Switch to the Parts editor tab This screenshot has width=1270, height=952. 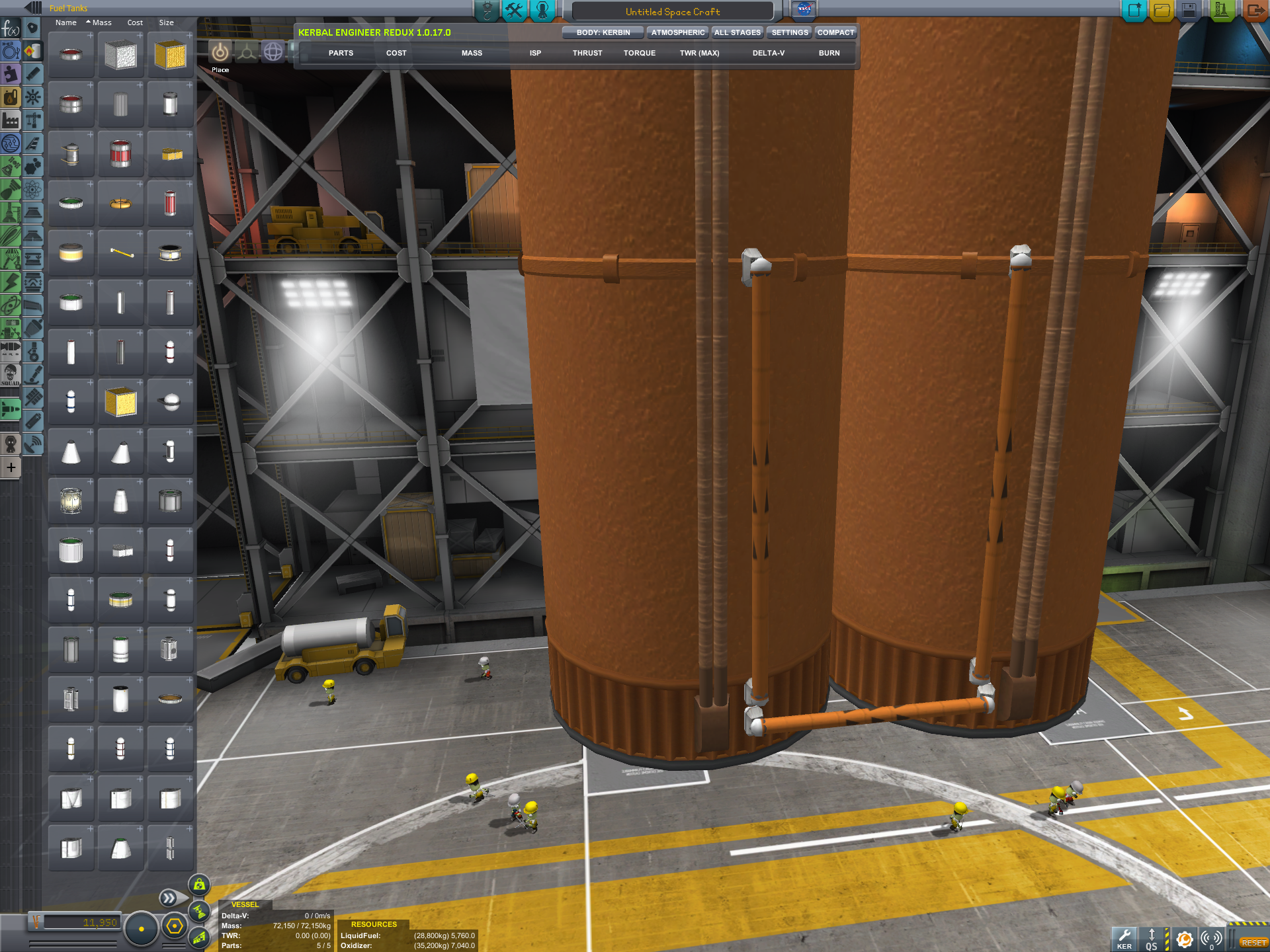tap(486, 10)
